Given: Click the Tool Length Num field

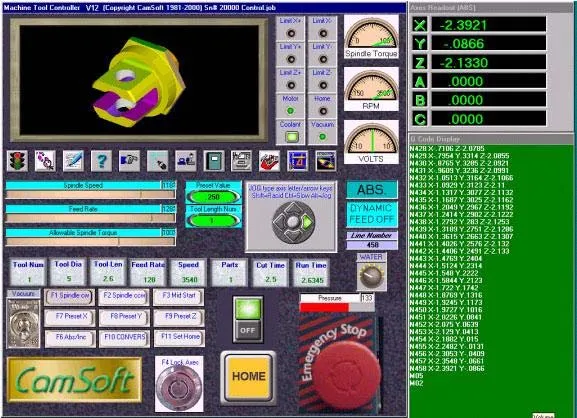Looking at the screenshot, I should click(213, 220).
